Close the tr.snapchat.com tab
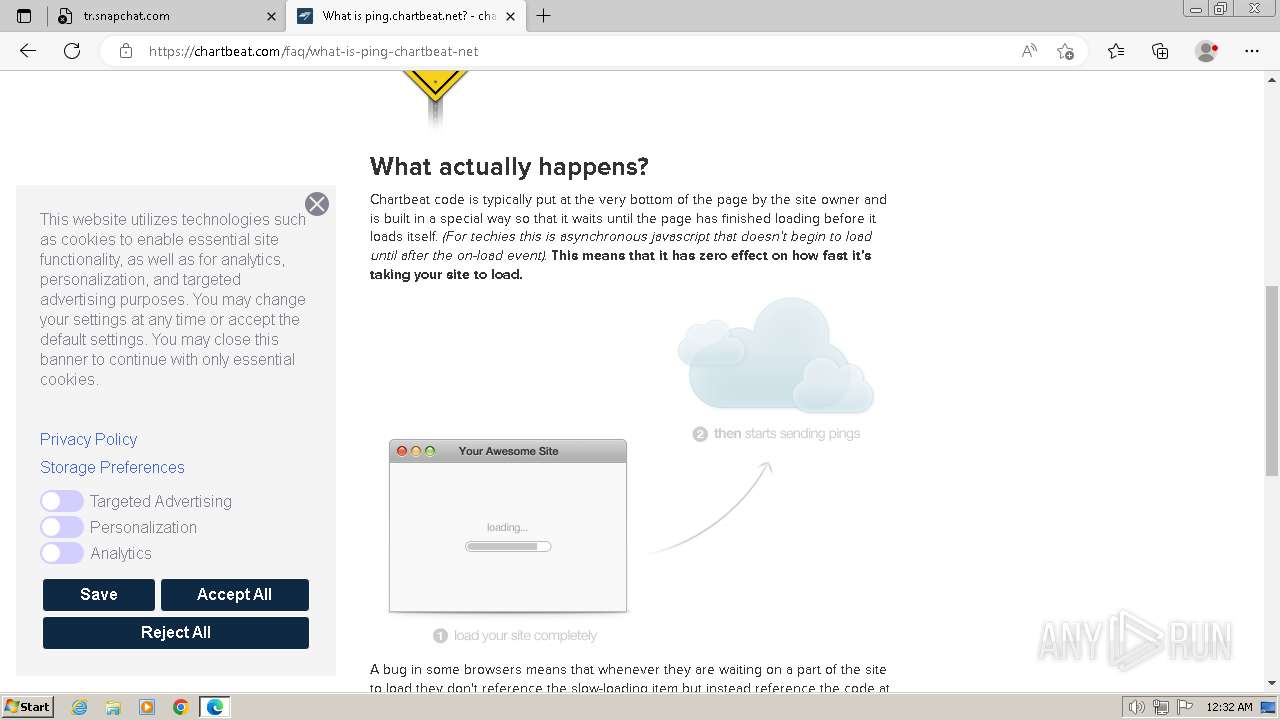This screenshot has height=720, width=1280. tap(272, 16)
